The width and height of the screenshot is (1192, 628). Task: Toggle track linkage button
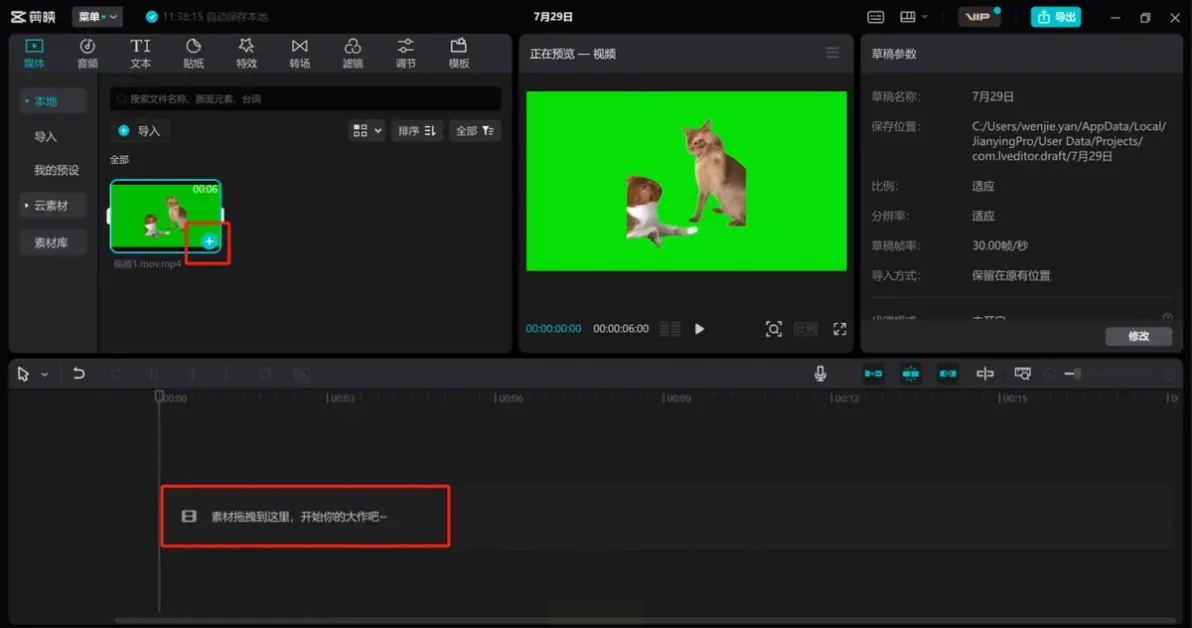point(947,374)
